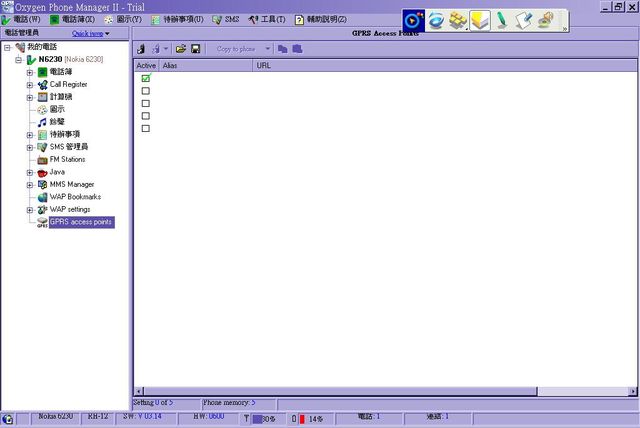
Task: Select the MMS Manager icon in tree
Action: coord(42,185)
